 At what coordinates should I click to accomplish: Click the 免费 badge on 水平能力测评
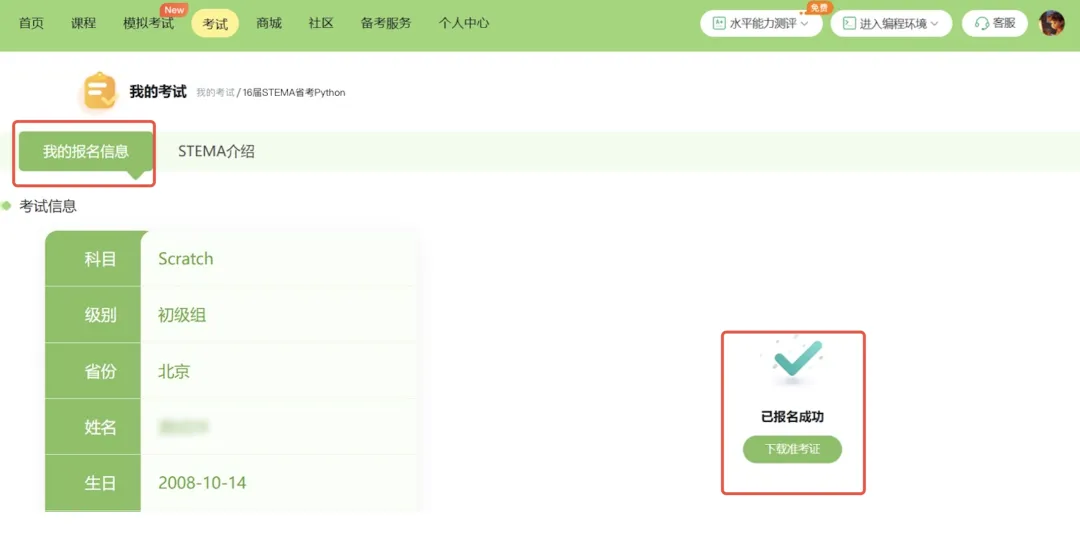pos(818,8)
